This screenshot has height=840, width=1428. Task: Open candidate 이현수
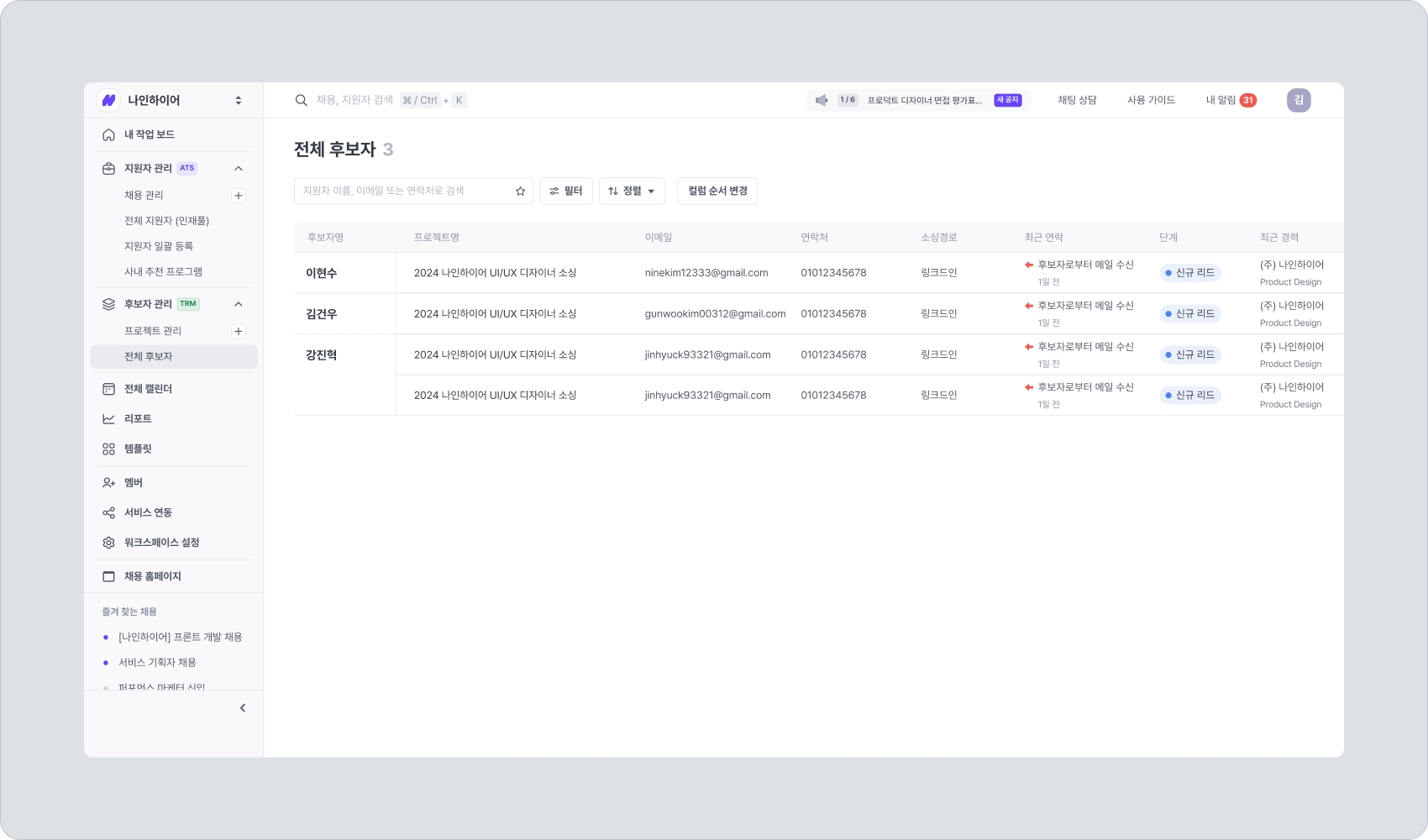pyautogui.click(x=321, y=273)
